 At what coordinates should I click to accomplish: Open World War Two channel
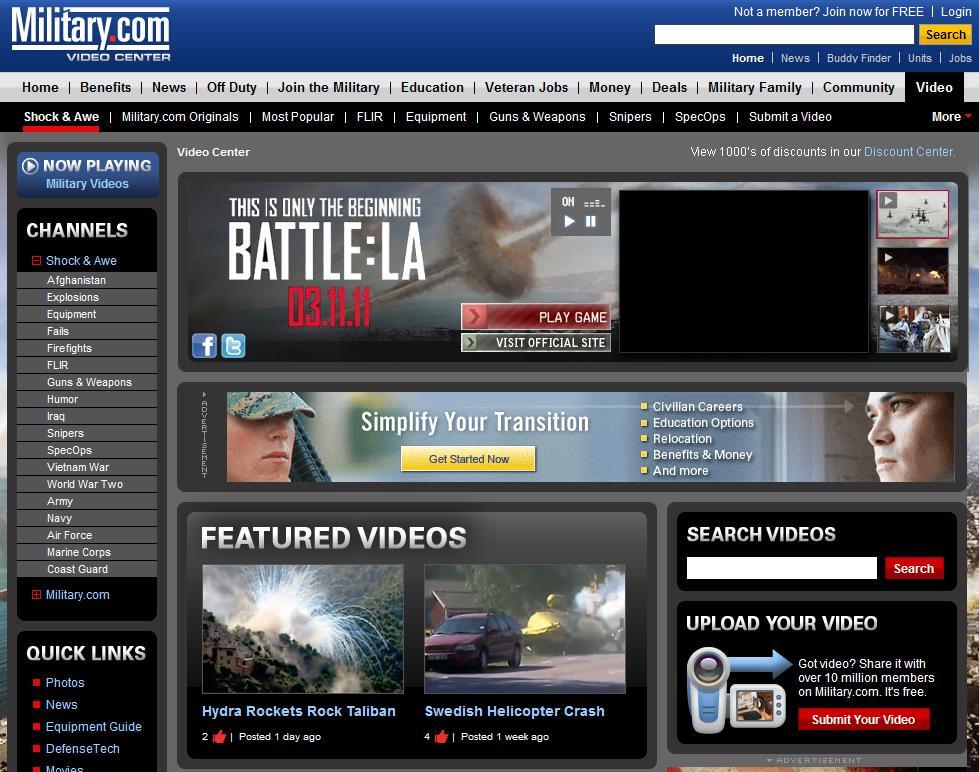pos(85,484)
